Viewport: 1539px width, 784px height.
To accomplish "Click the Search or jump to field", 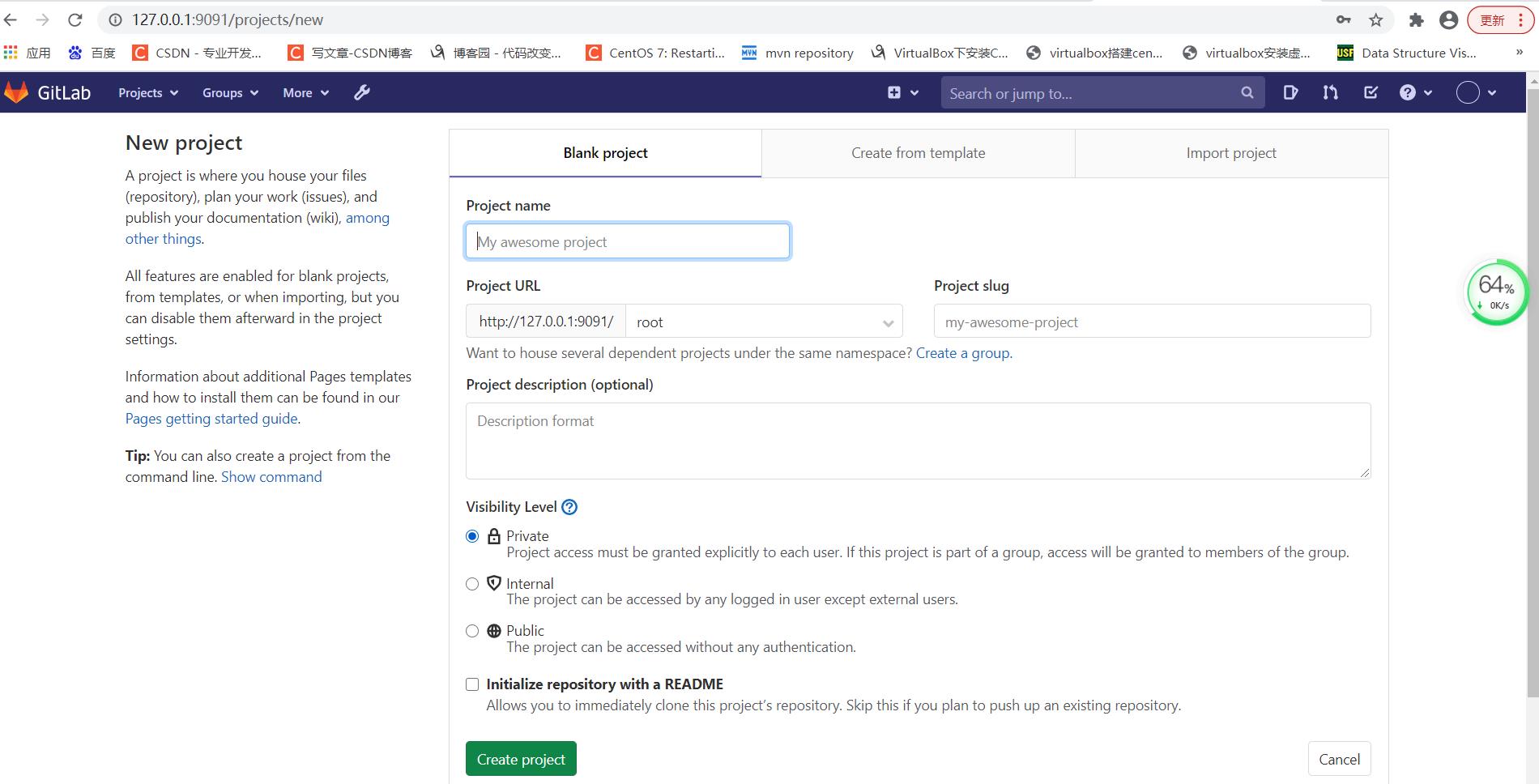I will click(1102, 93).
